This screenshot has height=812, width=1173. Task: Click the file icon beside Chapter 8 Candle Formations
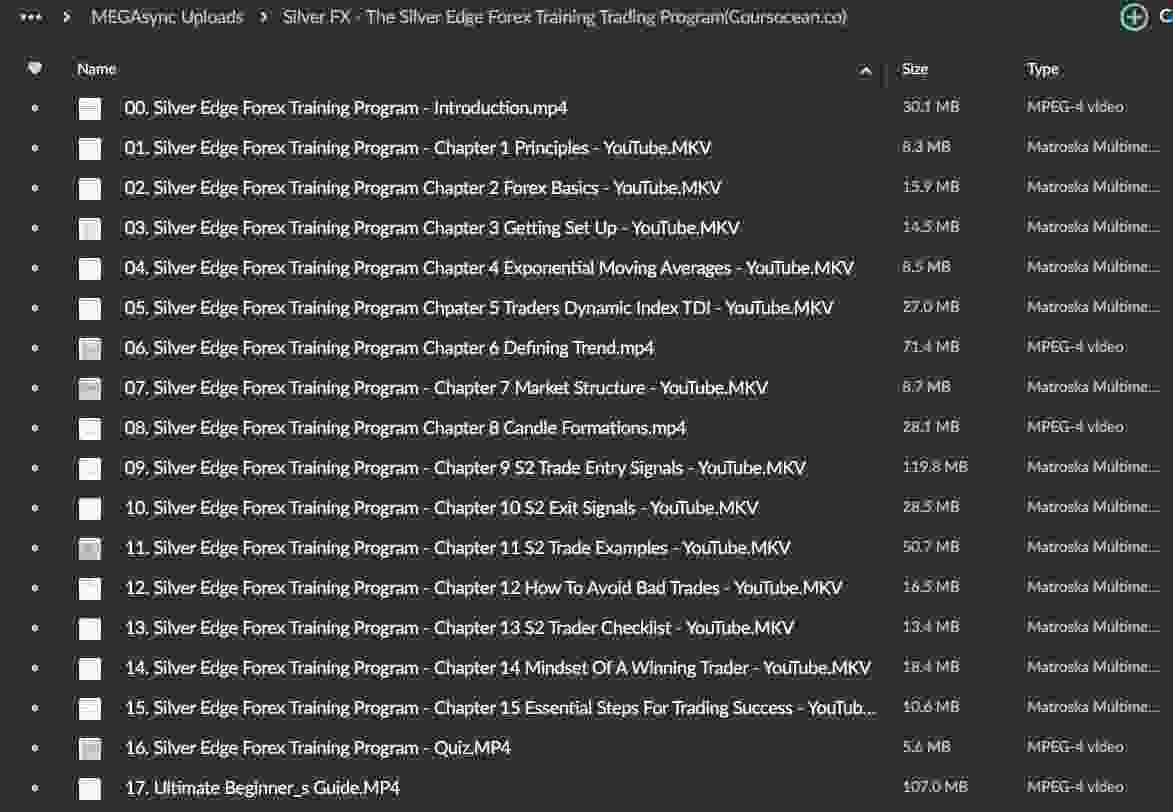click(89, 427)
